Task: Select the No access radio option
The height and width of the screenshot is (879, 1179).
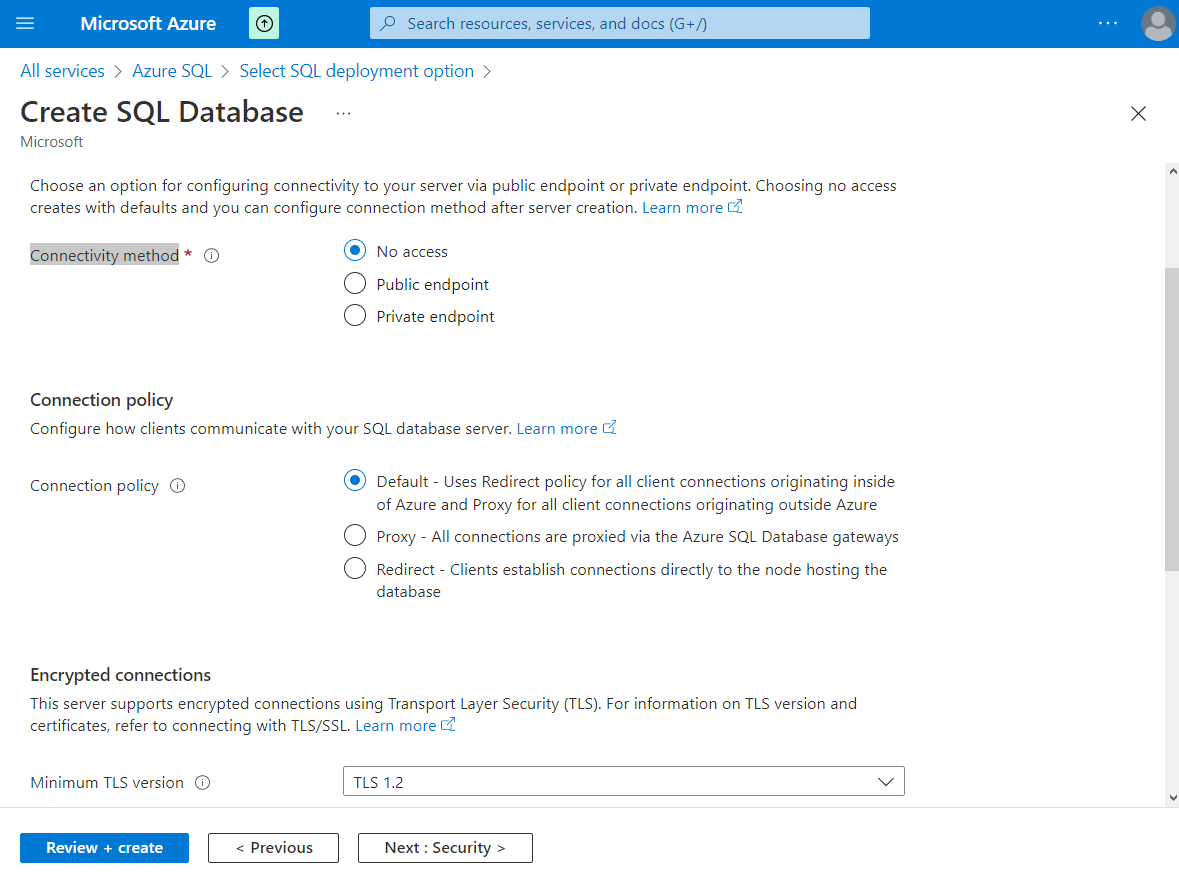Action: click(x=355, y=250)
